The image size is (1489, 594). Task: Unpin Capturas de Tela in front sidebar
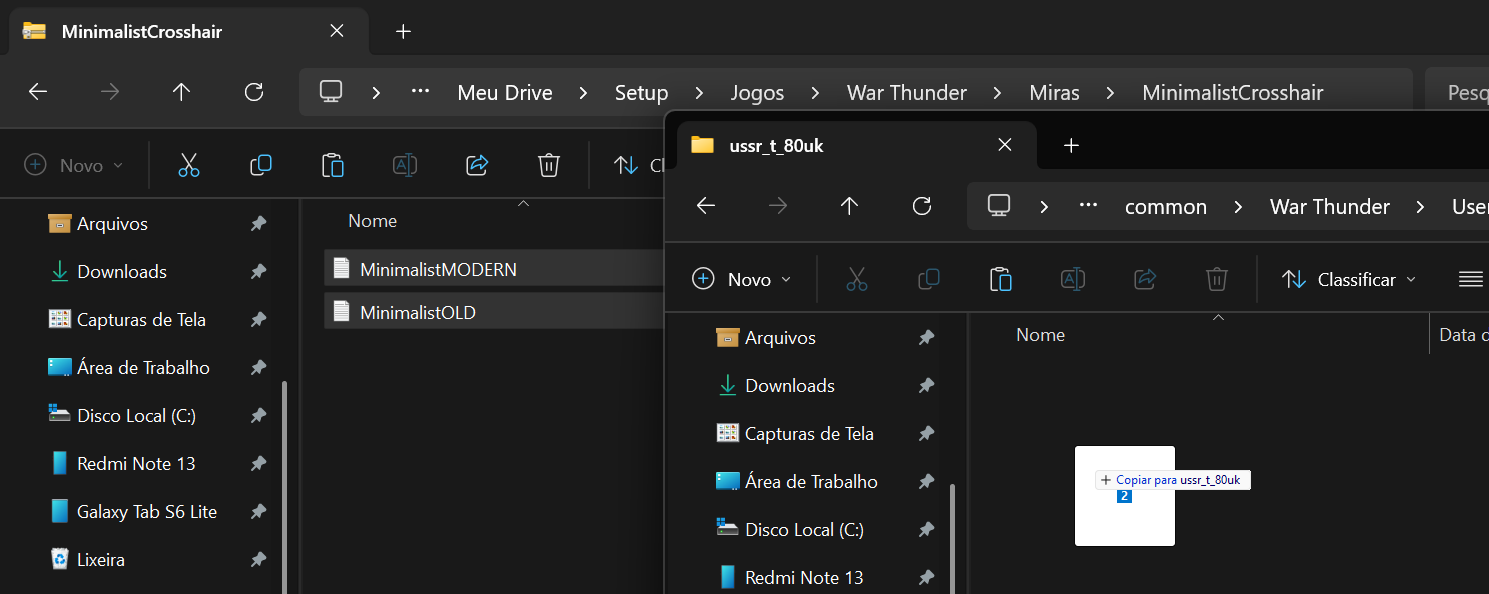point(926,434)
